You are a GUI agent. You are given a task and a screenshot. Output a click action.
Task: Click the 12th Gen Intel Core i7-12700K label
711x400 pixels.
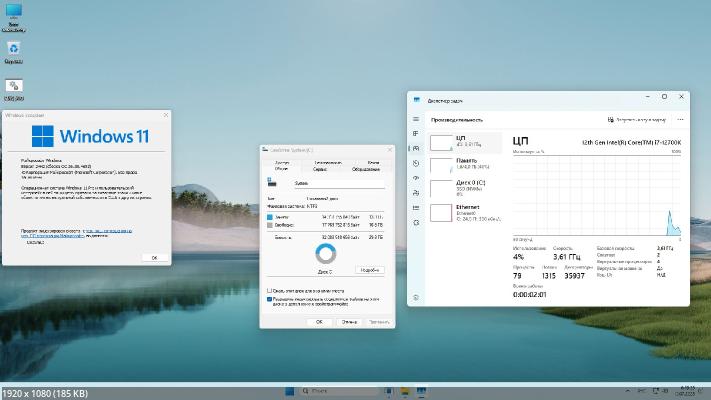coord(631,142)
